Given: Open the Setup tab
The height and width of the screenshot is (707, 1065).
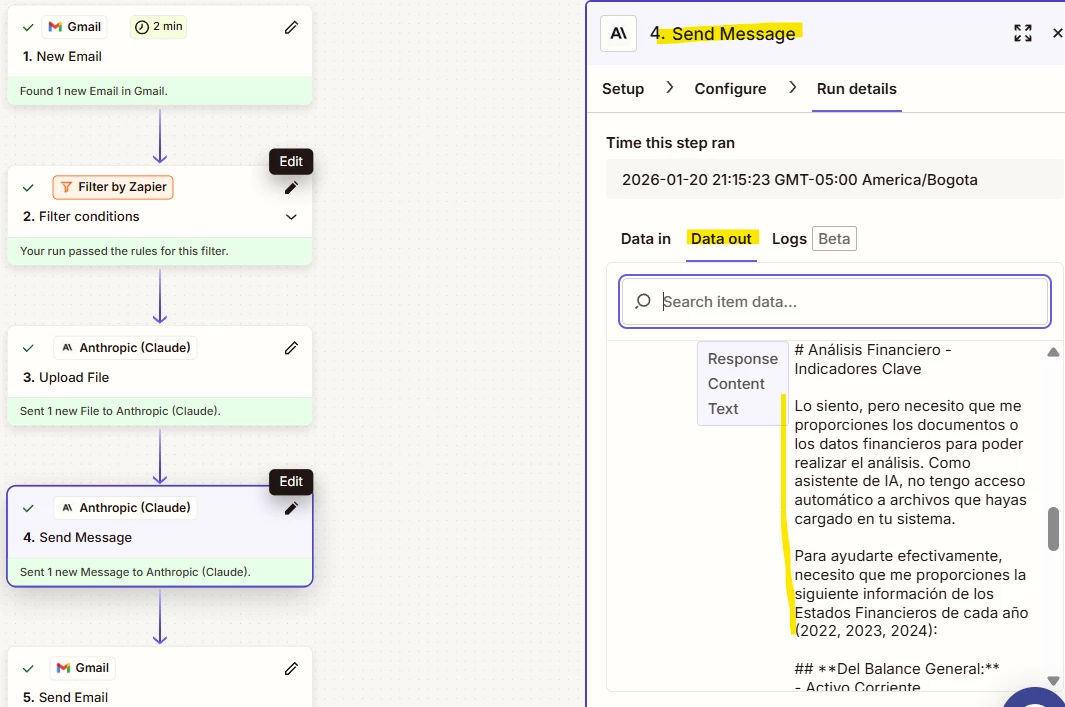Looking at the screenshot, I should pos(623,89).
